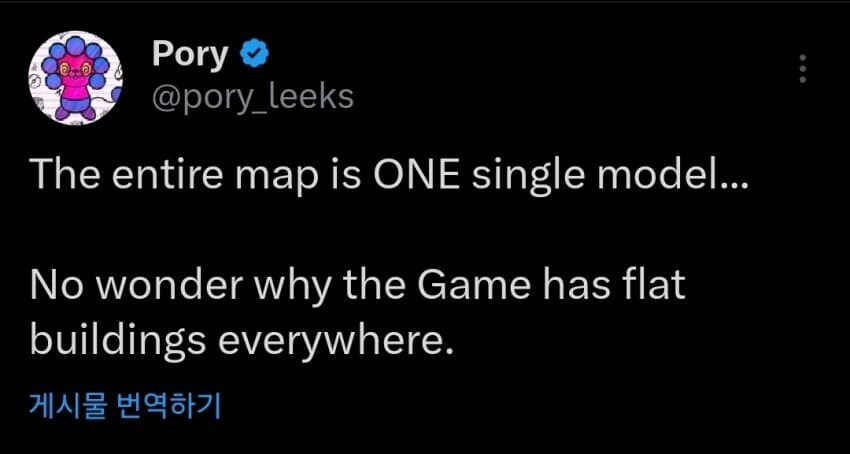Click the word "flat" in the tweet
The image size is (850, 454).
pyautogui.click(x=657, y=288)
